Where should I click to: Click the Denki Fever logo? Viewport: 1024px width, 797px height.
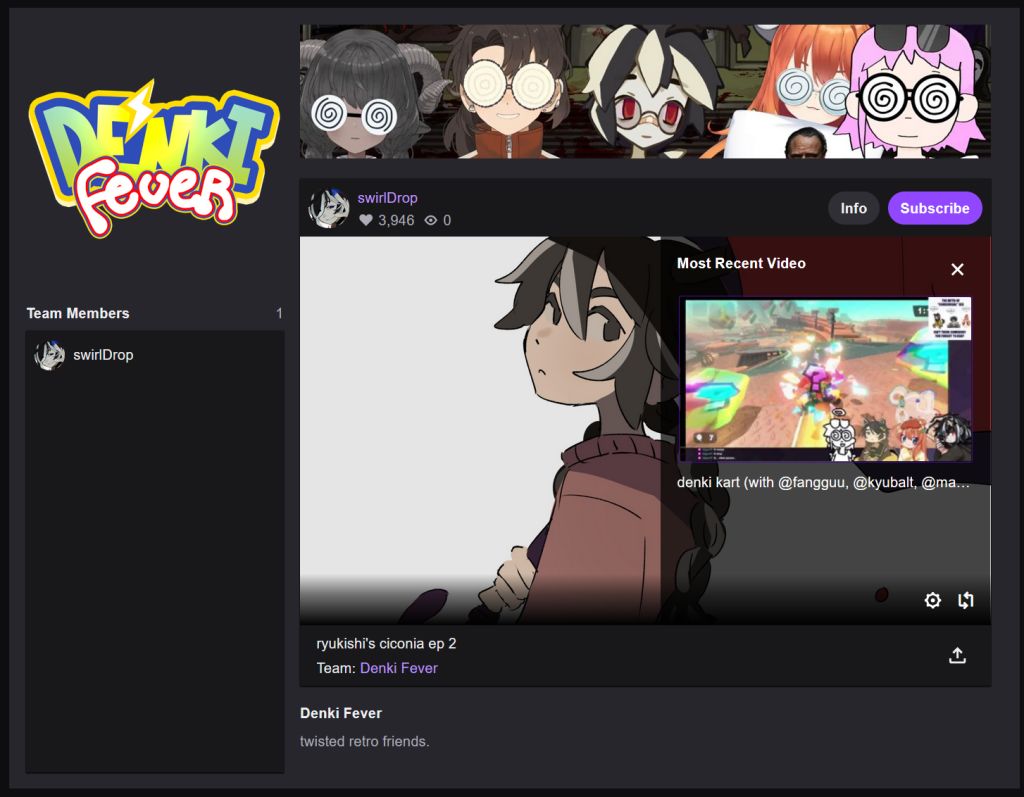154,158
